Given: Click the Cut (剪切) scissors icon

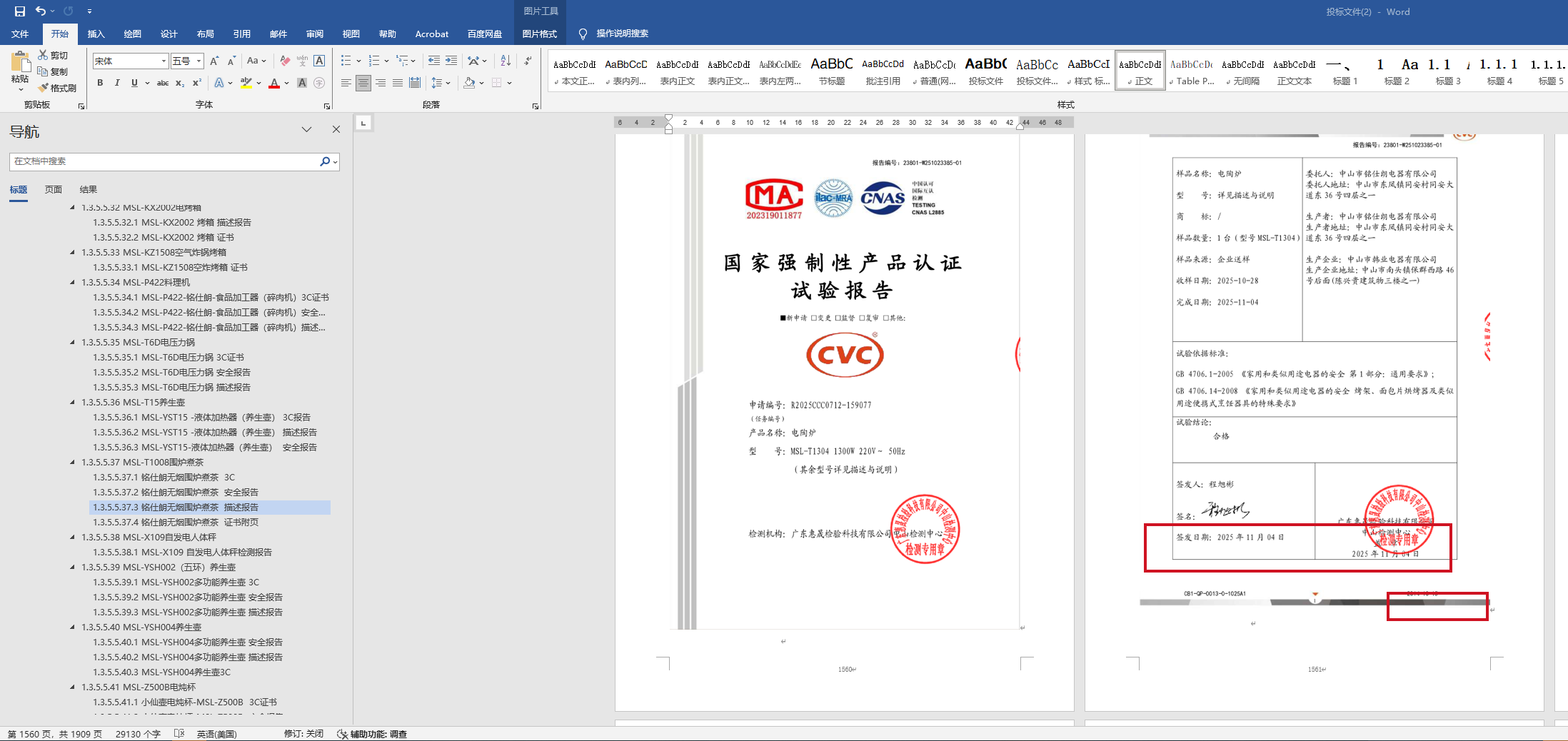Looking at the screenshot, I should pos(44,55).
